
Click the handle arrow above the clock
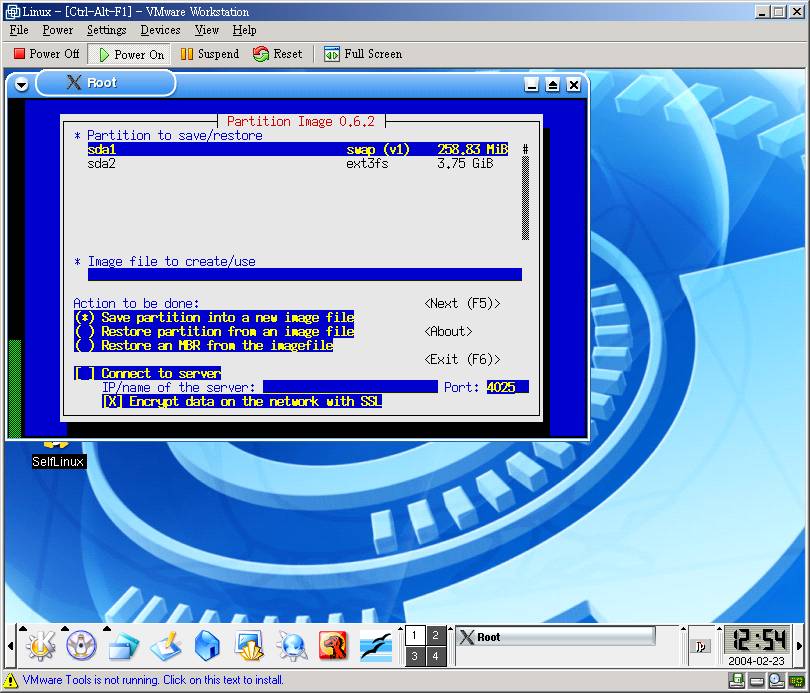coord(719,628)
